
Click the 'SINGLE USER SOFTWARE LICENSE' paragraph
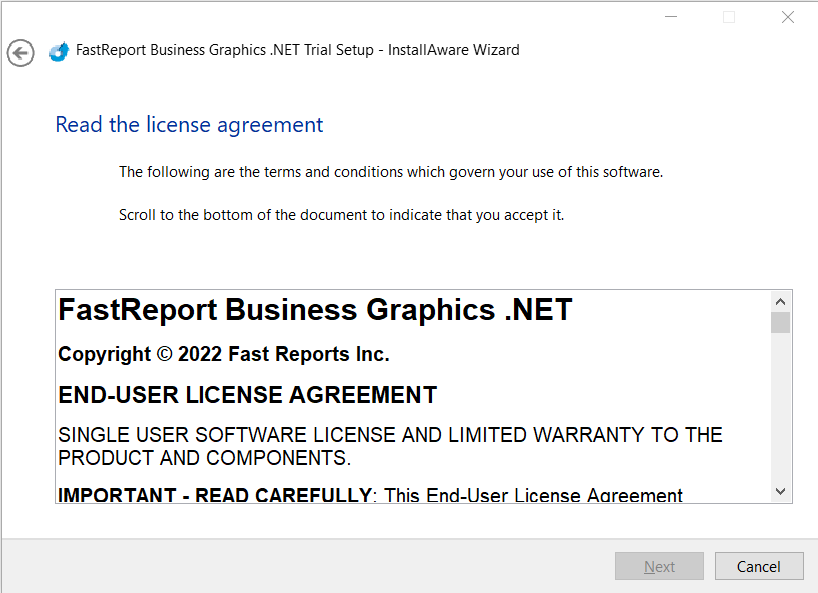[390, 445]
